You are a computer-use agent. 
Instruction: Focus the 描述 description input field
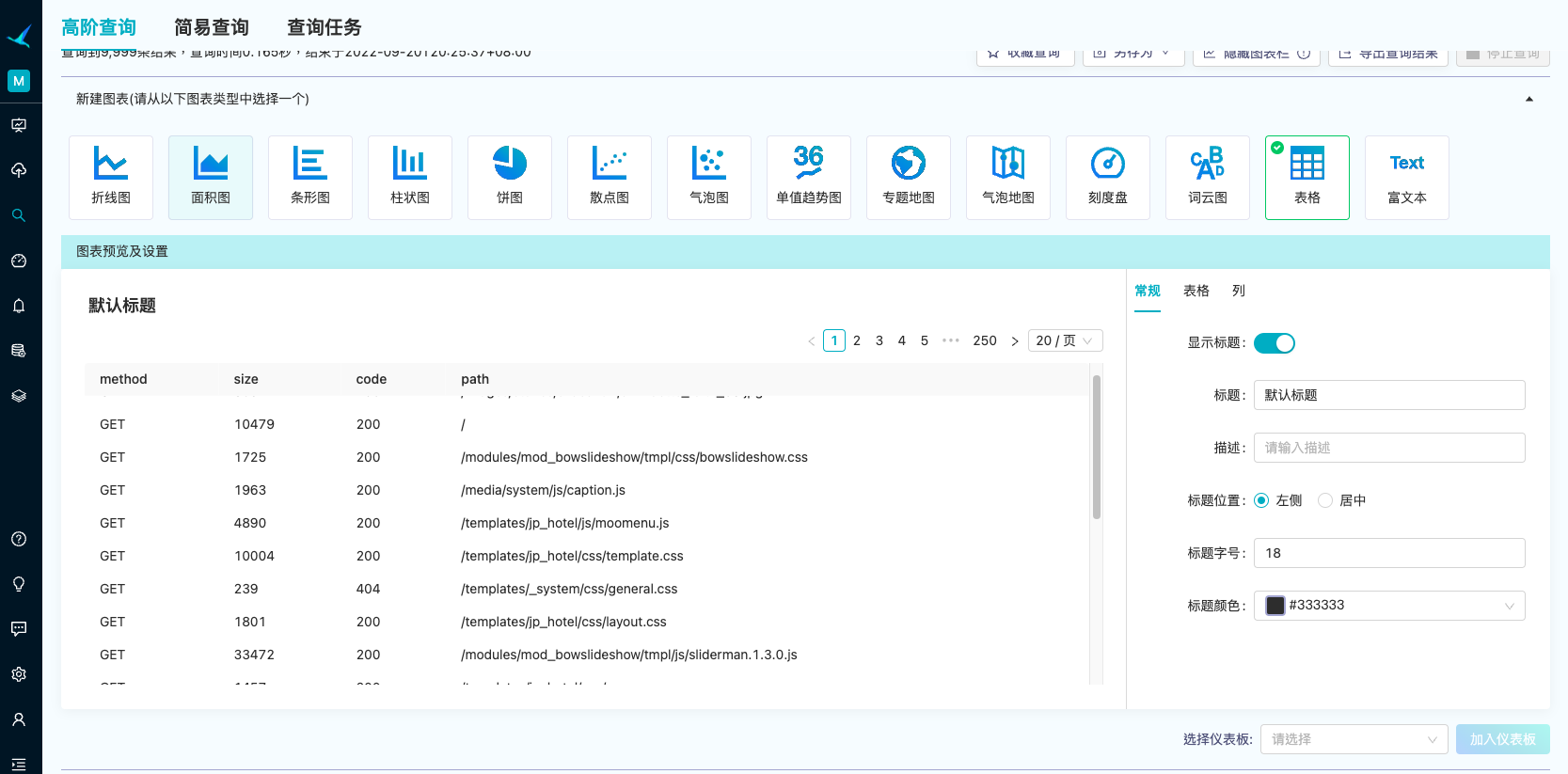tap(1389, 448)
